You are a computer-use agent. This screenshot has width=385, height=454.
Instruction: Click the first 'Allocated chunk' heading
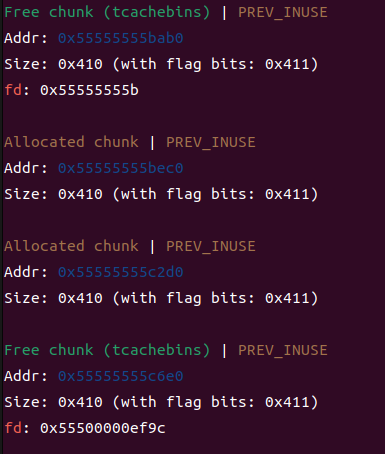[x=71, y=142]
